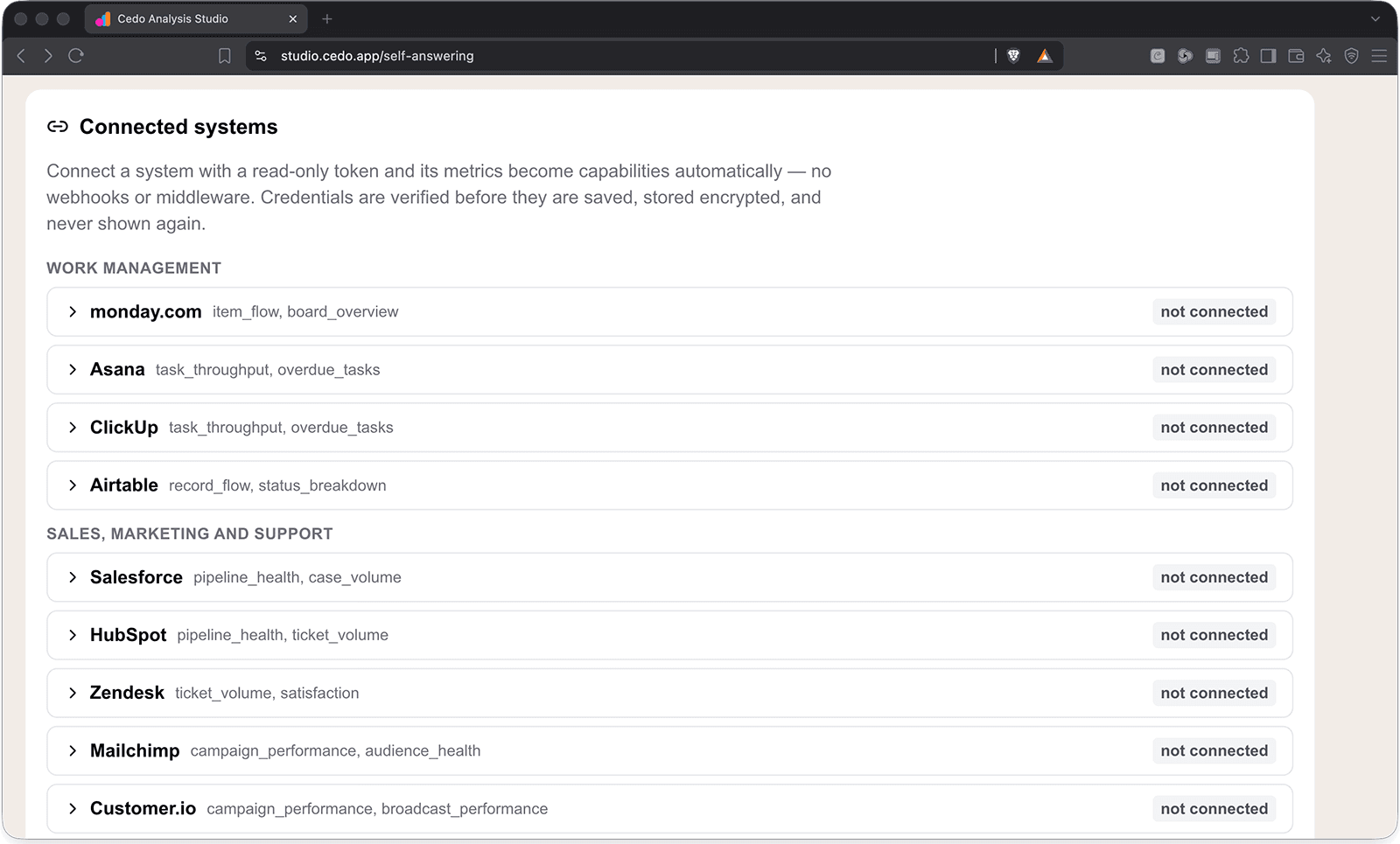This screenshot has width=1400, height=844.
Task: Open the Brave wallet icon
Action: (x=1297, y=56)
